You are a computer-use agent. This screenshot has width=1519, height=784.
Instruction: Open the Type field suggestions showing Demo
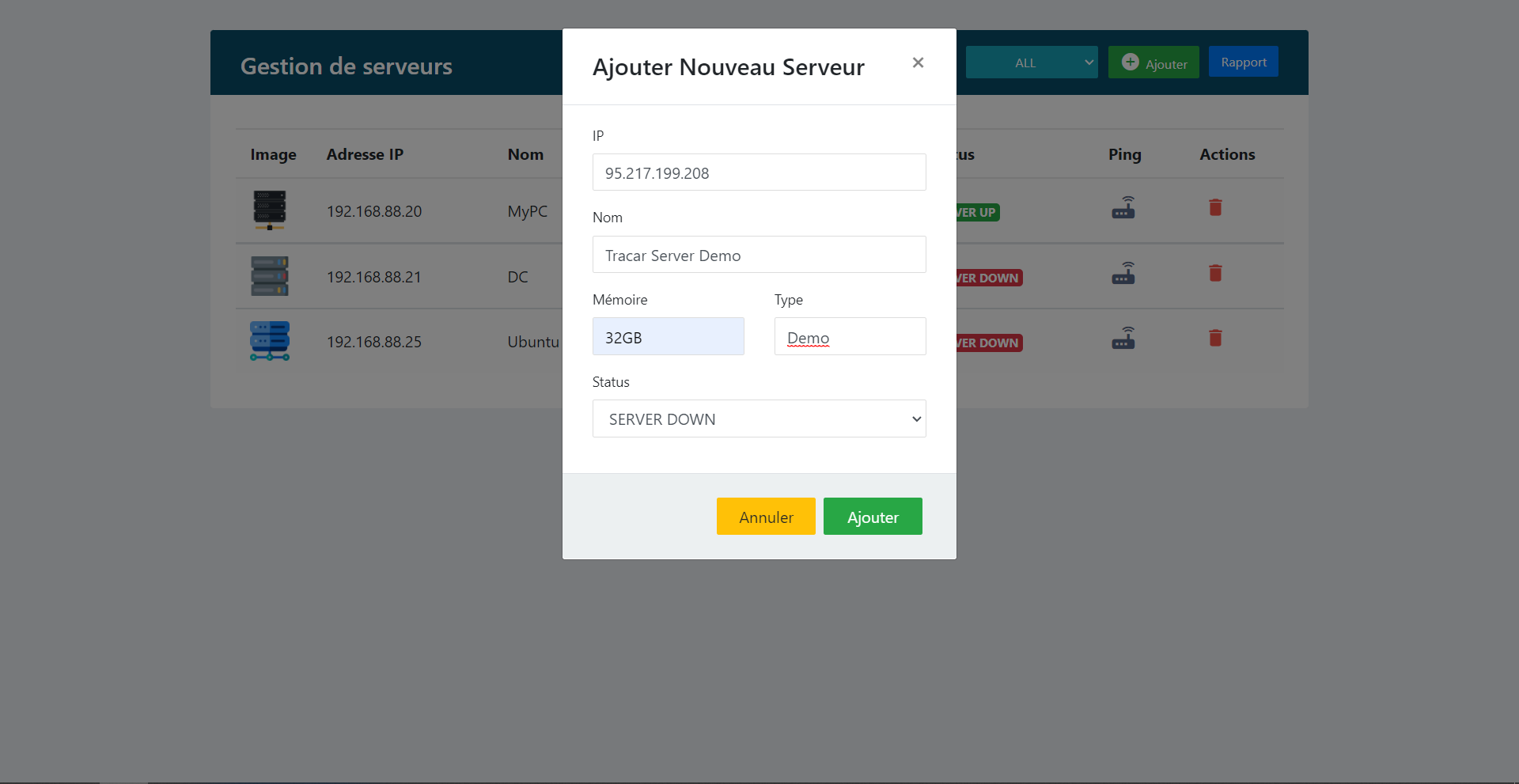coord(850,336)
